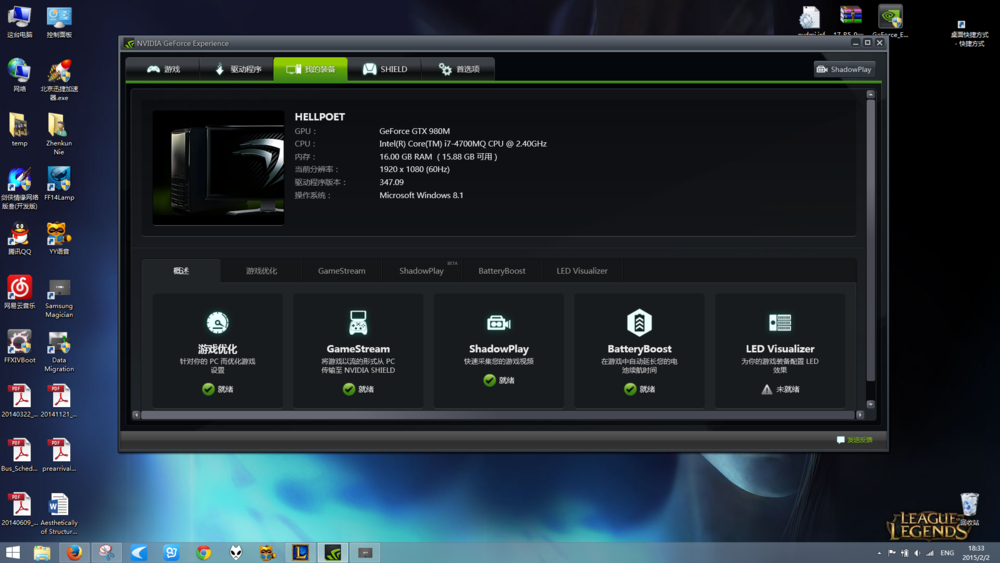
Task: Click green ready checkmark under GameStream
Action: tap(349, 389)
